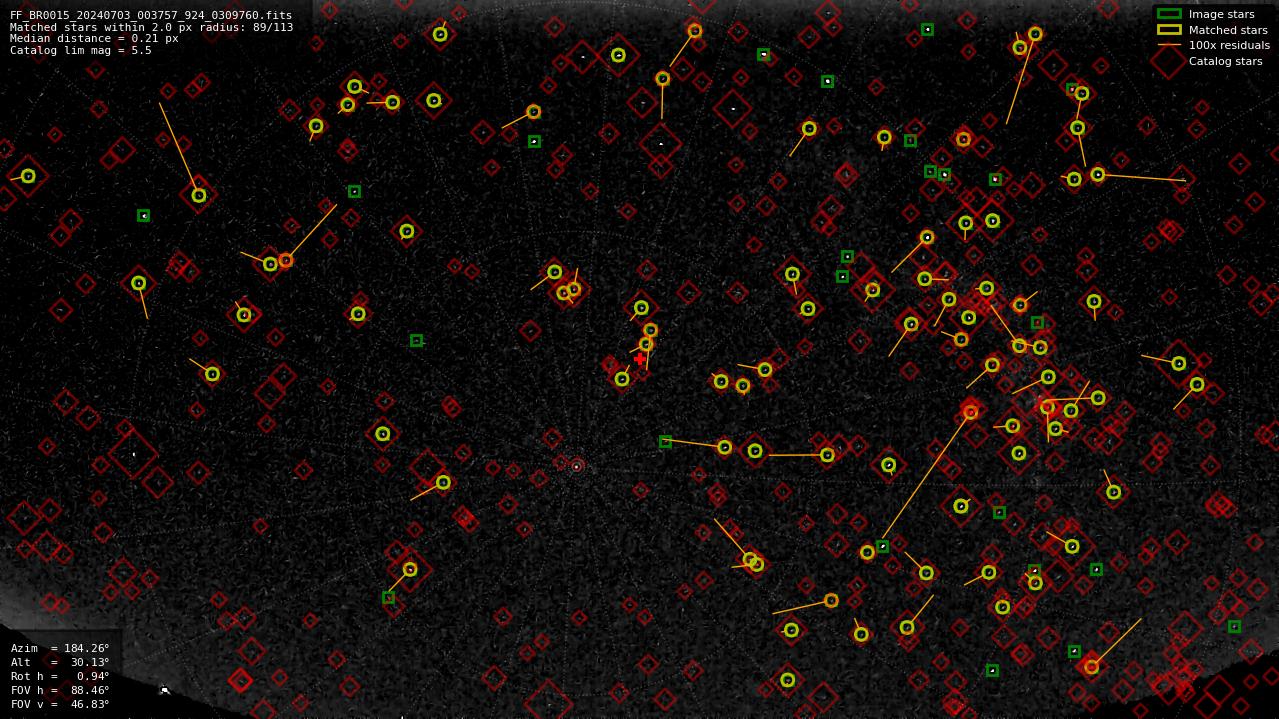Click the 'FOV v = 46.83°' readout
Viewport: 1279px width, 719px height.
60,704
